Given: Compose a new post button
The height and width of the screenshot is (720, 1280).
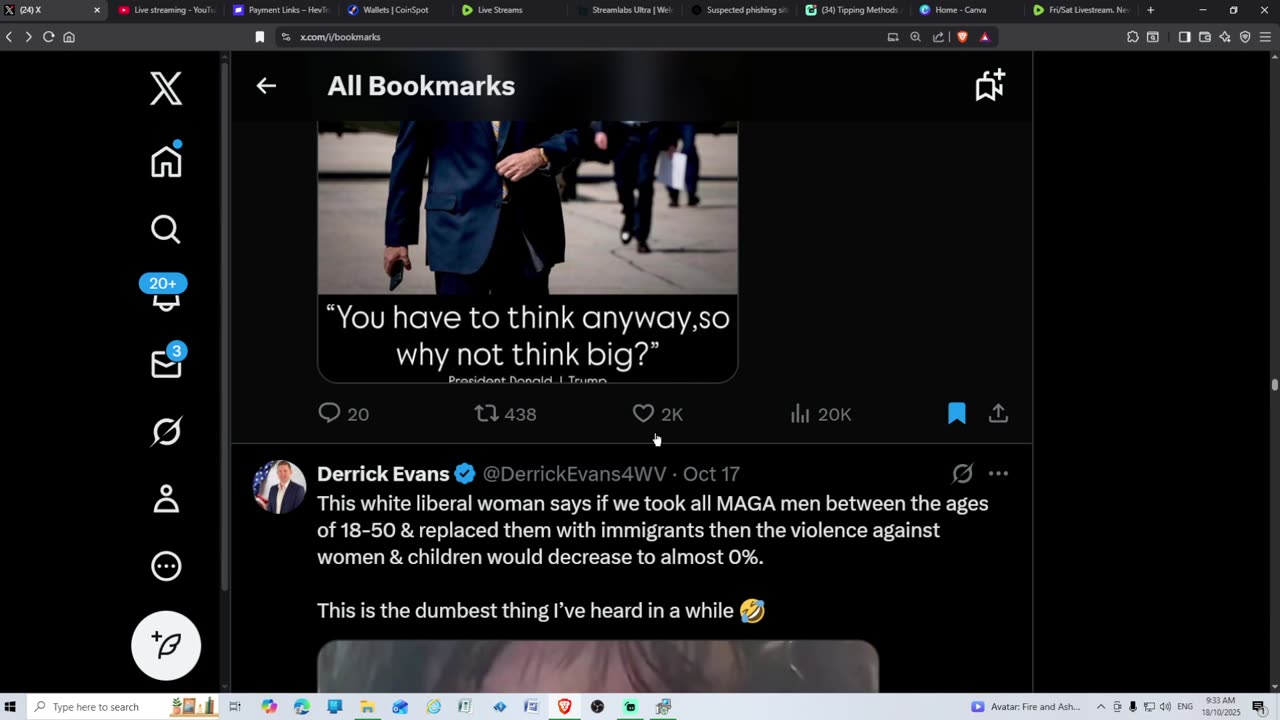Looking at the screenshot, I should pyautogui.click(x=166, y=645).
